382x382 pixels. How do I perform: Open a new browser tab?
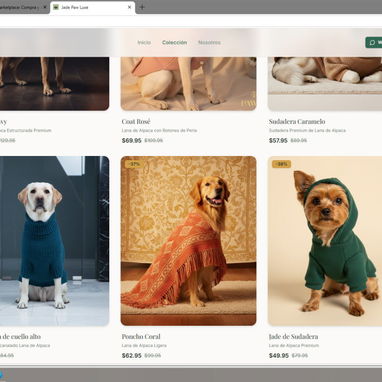[x=142, y=7]
